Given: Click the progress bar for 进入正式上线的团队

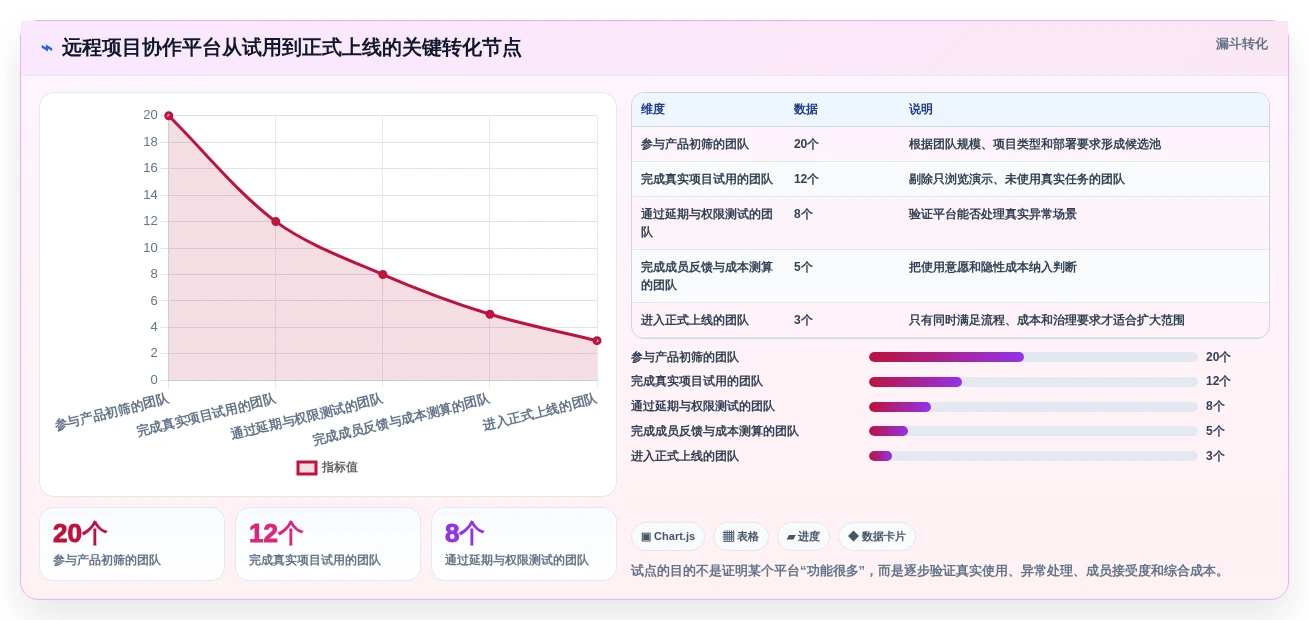Looking at the screenshot, I should click(1033, 456).
